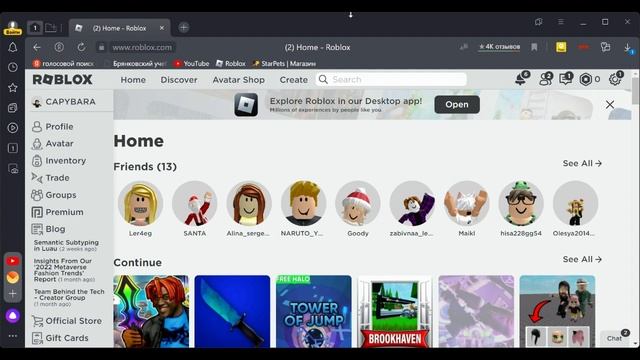This screenshot has width=640, height=360.
Task: Open Brookhaven game thumbnail
Action: [x=395, y=311]
